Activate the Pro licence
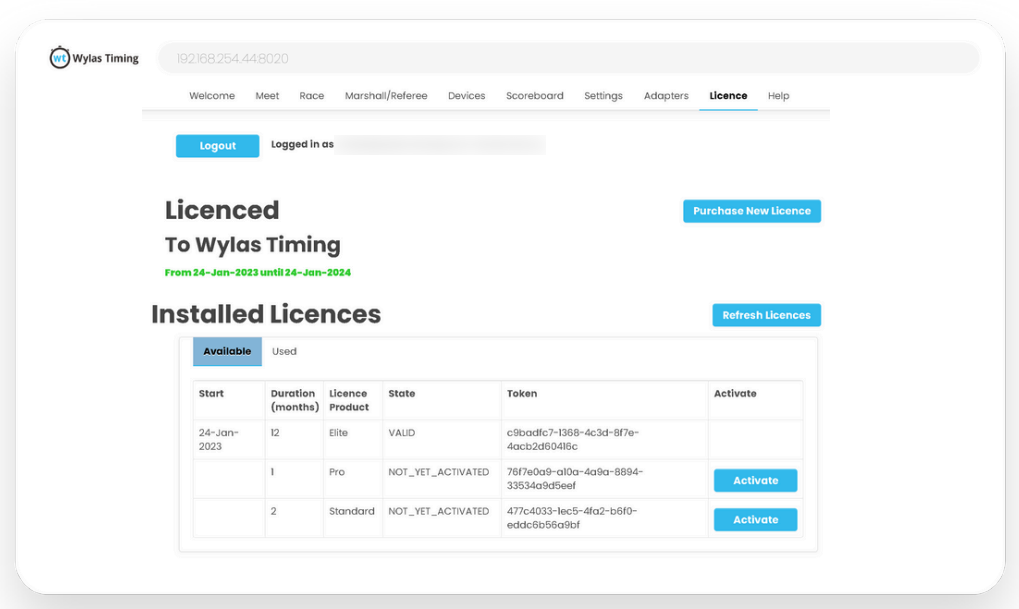Viewport: 1019px width, 609px height. (755, 480)
